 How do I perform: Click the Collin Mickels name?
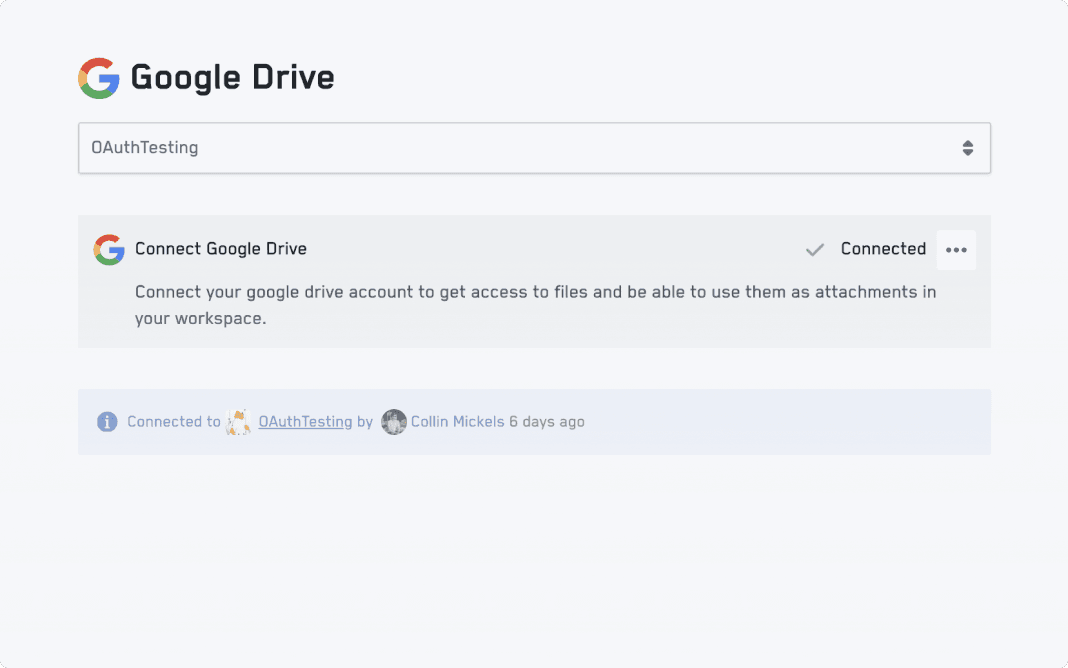pyautogui.click(x=457, y=422)
